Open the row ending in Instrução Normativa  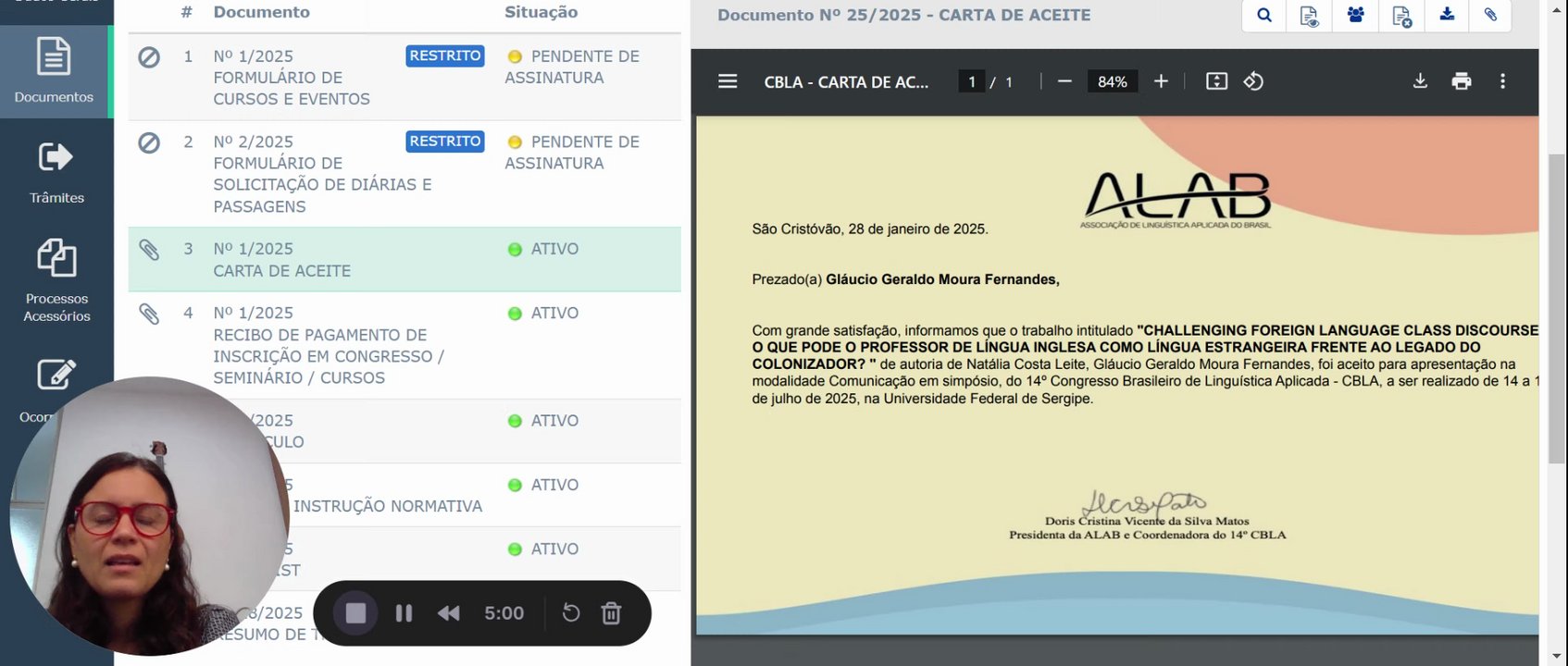point(404,495)
